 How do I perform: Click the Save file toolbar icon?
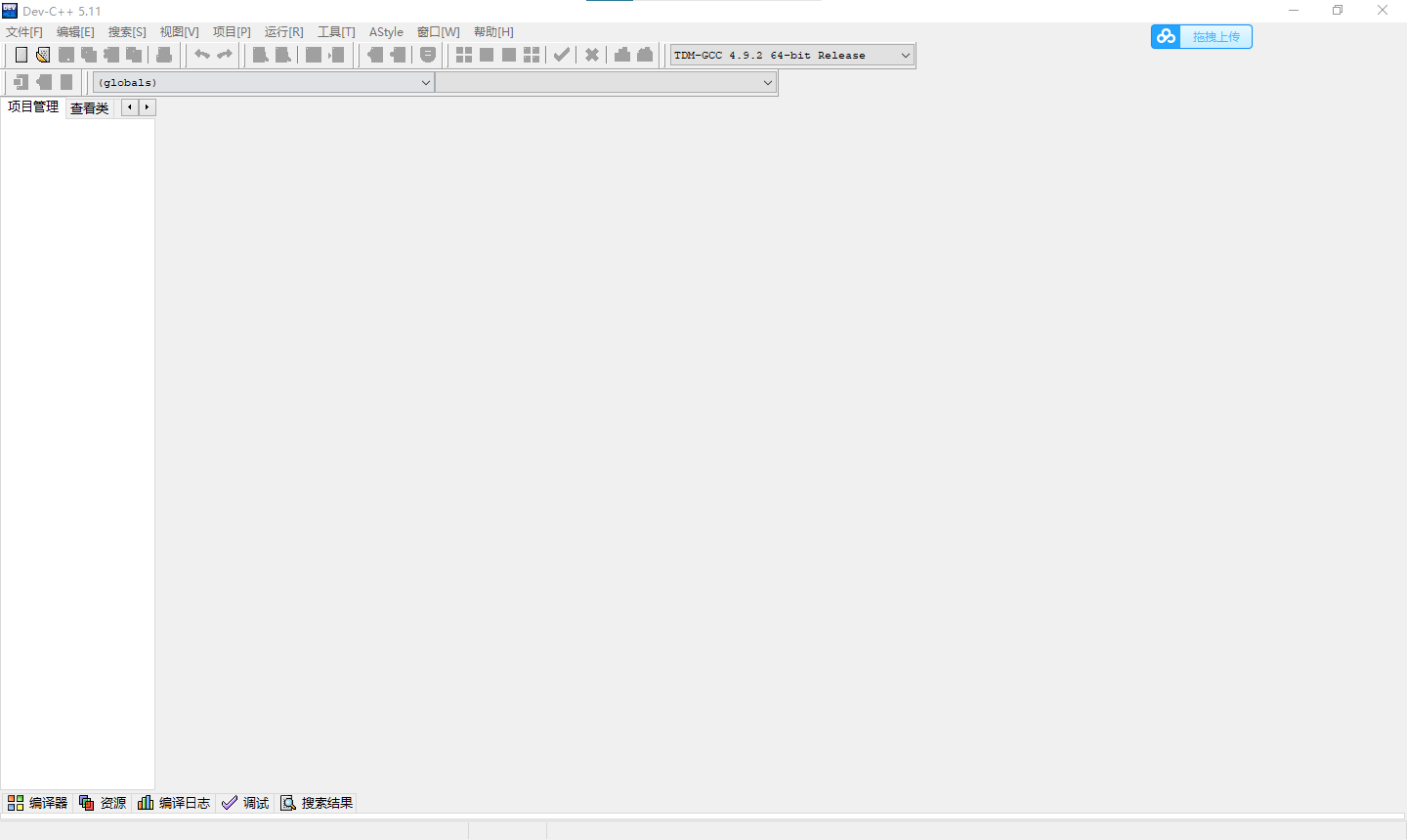pyautogui.click(x=66, y=55)
